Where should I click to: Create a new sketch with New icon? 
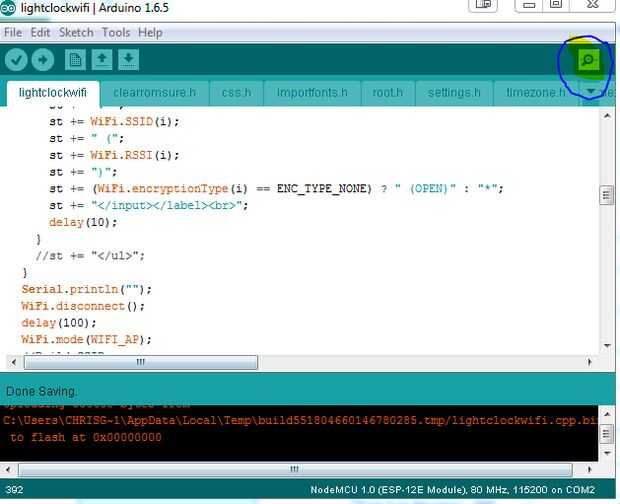point(75,60)
